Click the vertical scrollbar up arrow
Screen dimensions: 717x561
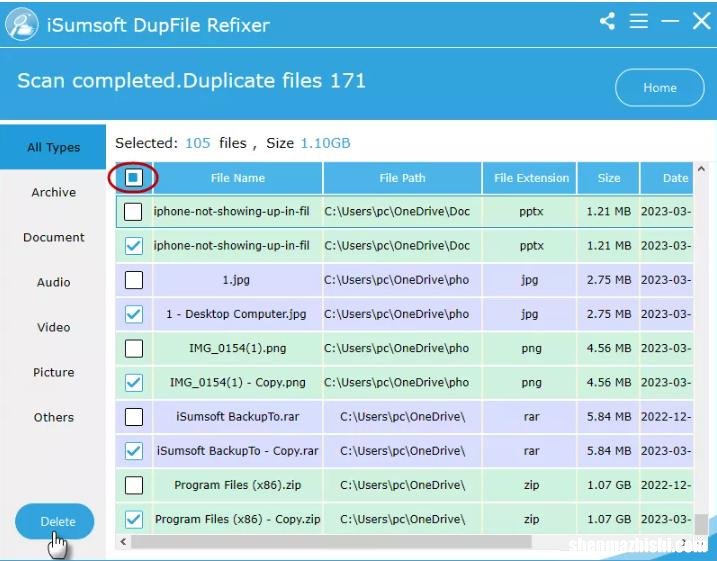[701, 169]
